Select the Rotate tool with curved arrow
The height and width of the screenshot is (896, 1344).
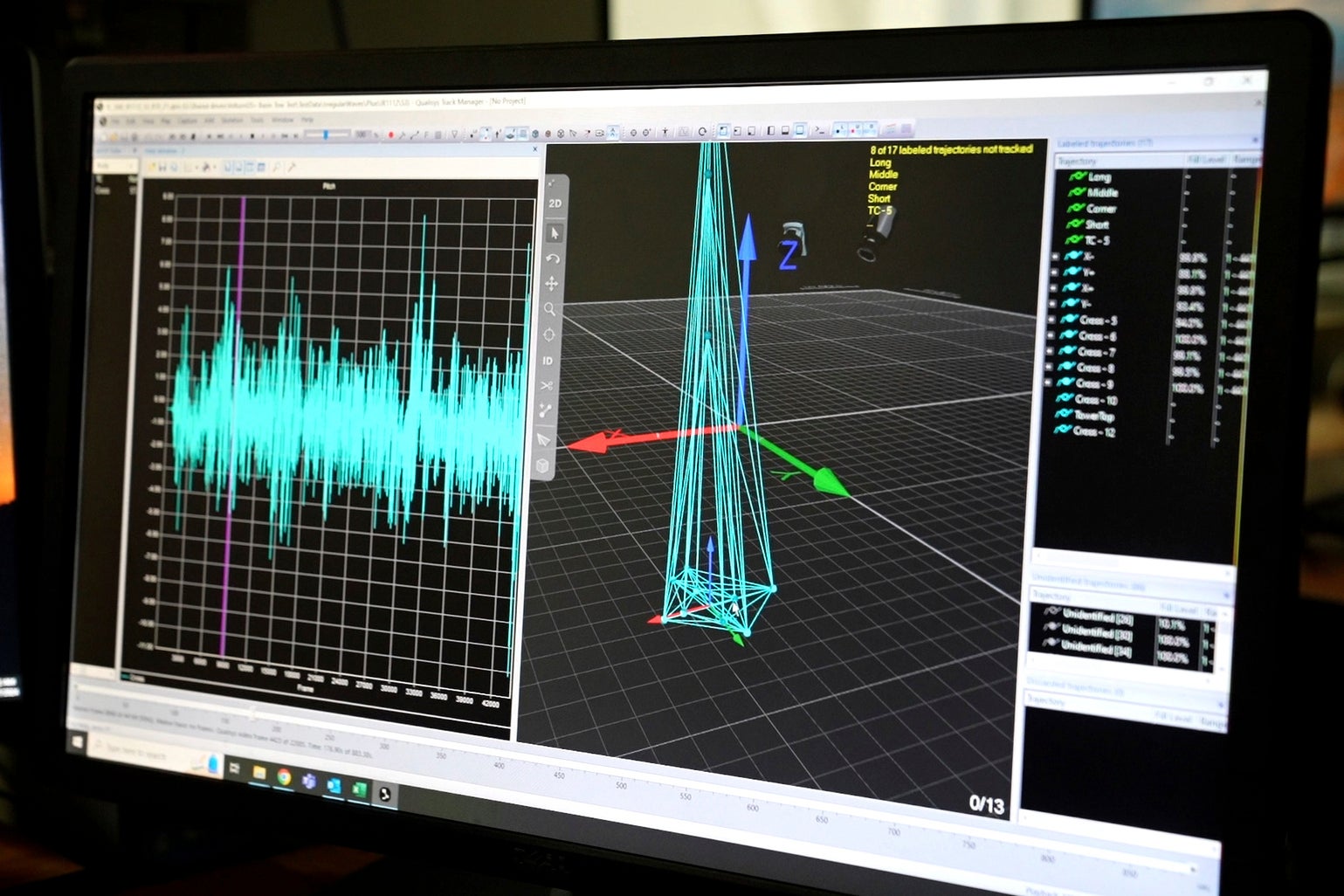click(553, 258)
